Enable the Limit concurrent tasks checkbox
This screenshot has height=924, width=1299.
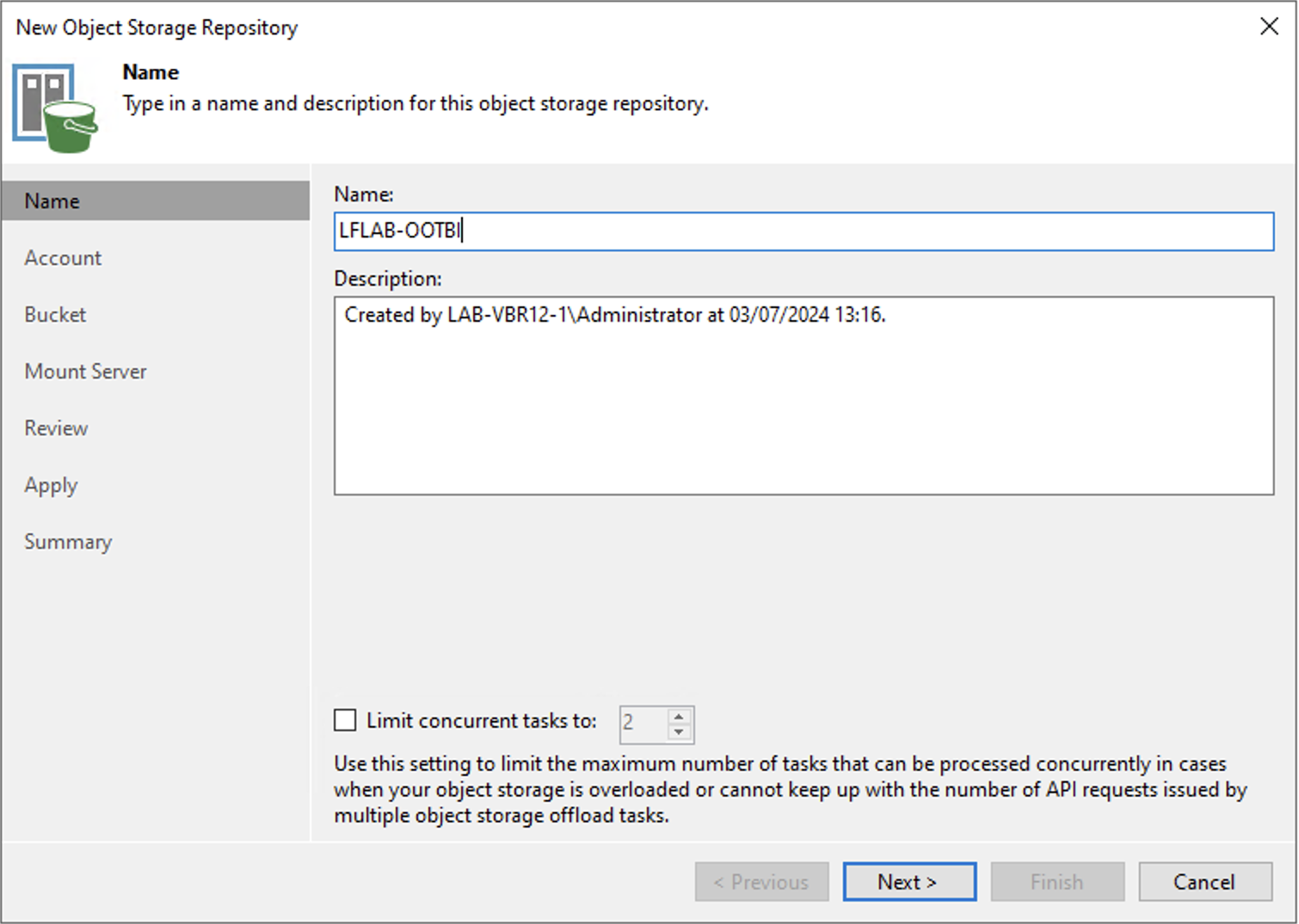[x=344, y=720]
